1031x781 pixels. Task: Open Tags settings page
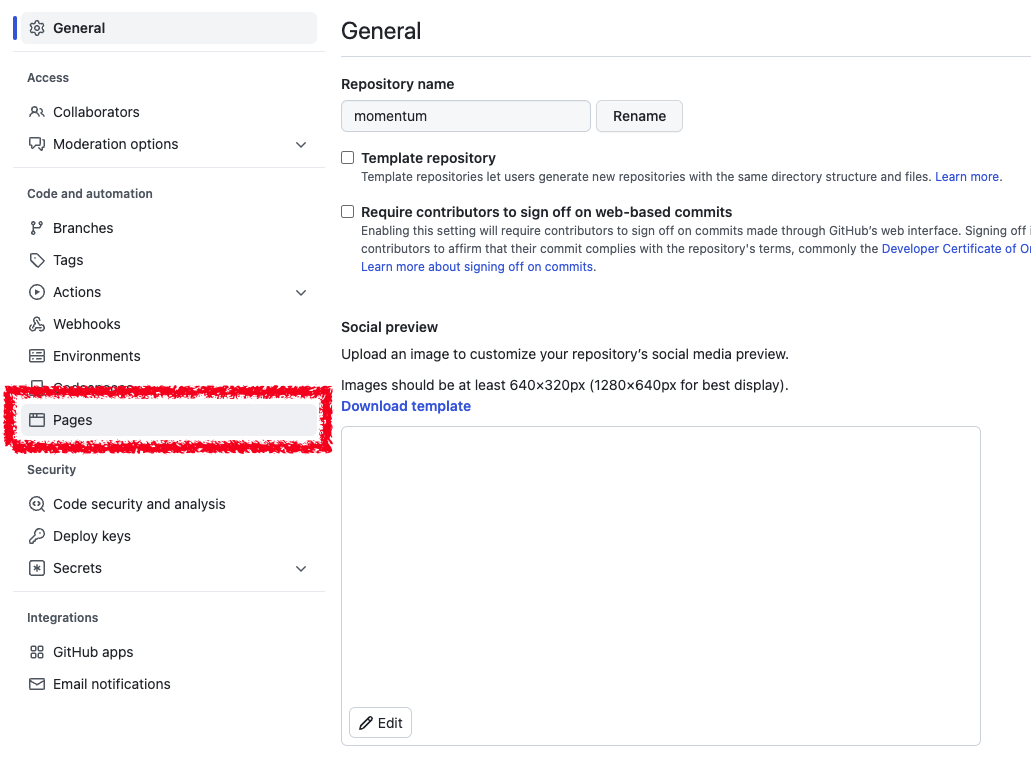[168, 260]
